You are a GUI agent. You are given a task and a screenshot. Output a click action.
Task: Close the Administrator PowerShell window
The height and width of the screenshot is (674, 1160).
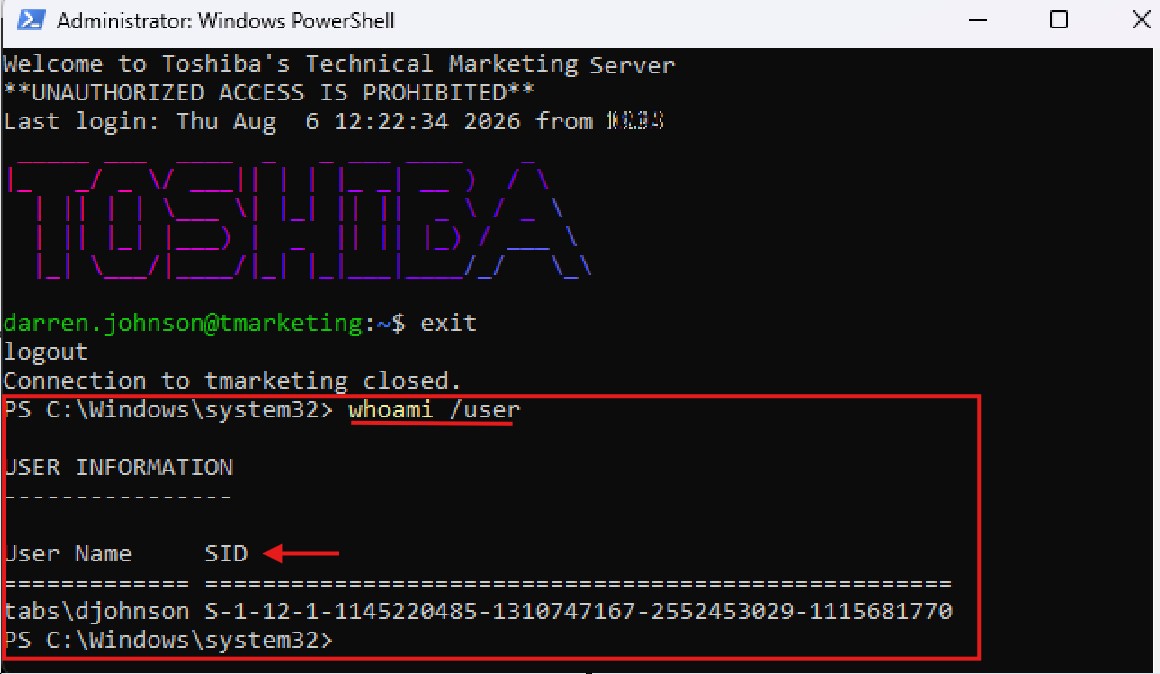1142,19
